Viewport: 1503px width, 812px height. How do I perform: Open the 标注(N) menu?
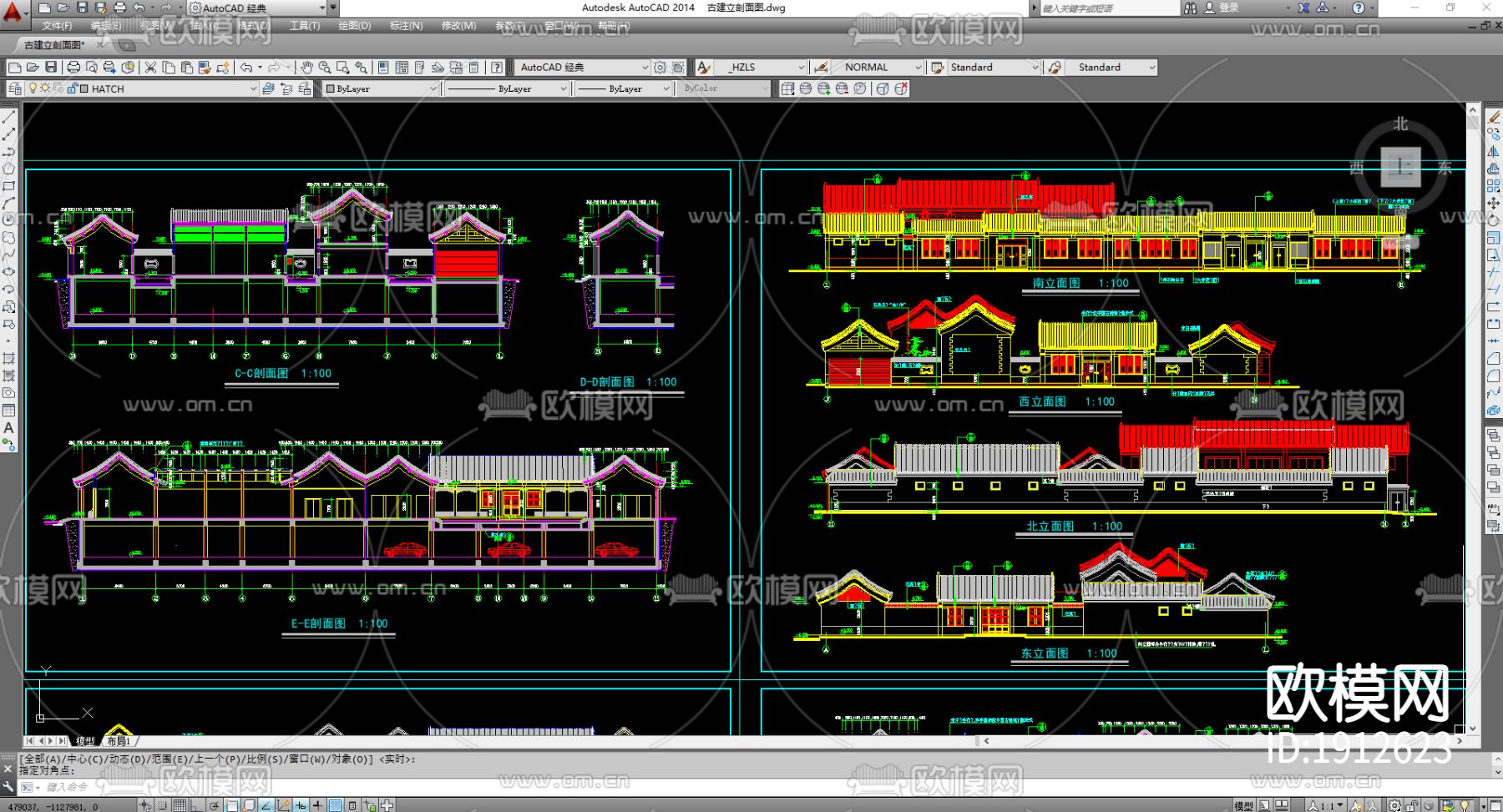(x=407, y=26)
